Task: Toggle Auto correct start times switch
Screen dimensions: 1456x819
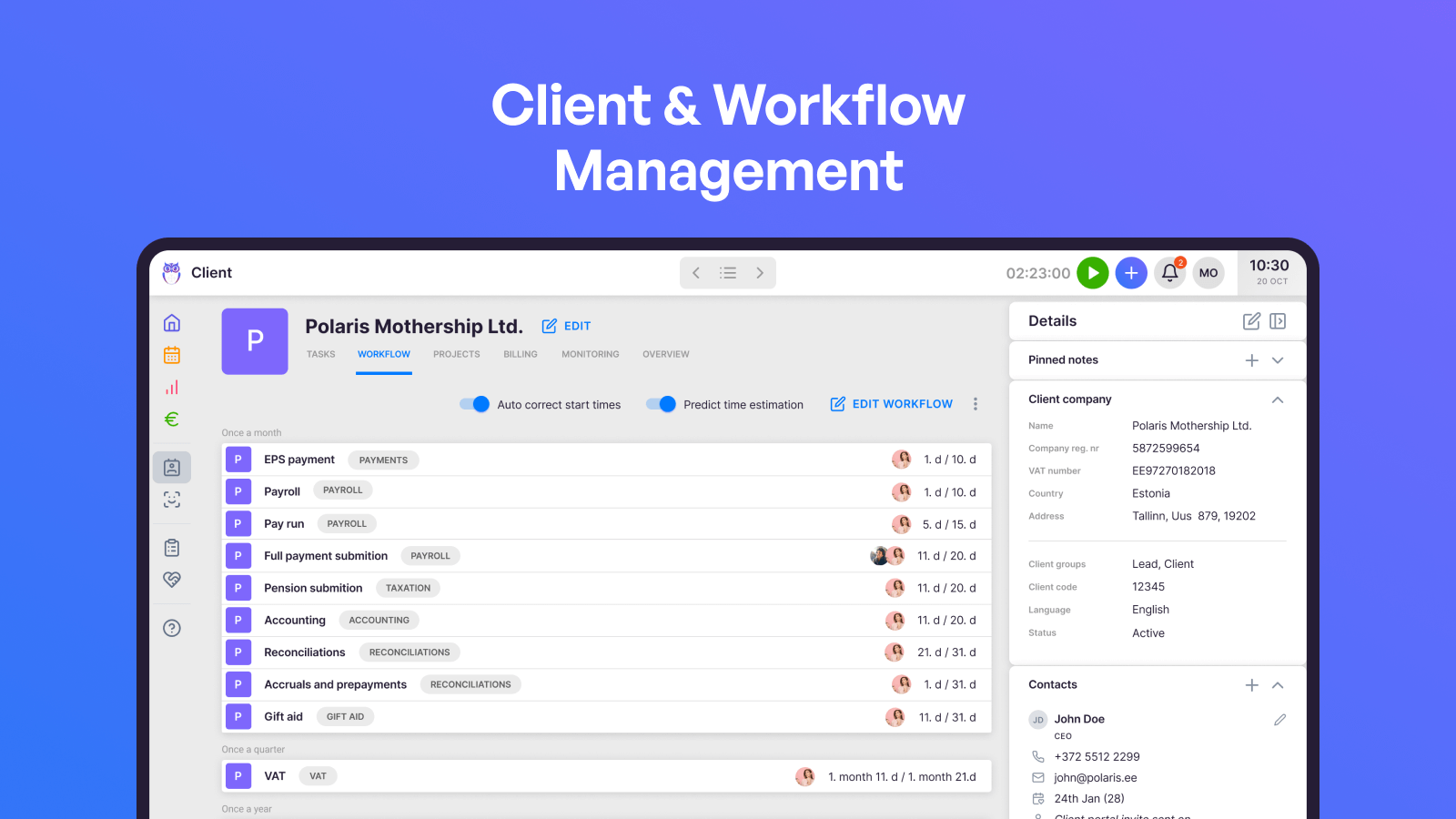Action: (x=474, y=404)
